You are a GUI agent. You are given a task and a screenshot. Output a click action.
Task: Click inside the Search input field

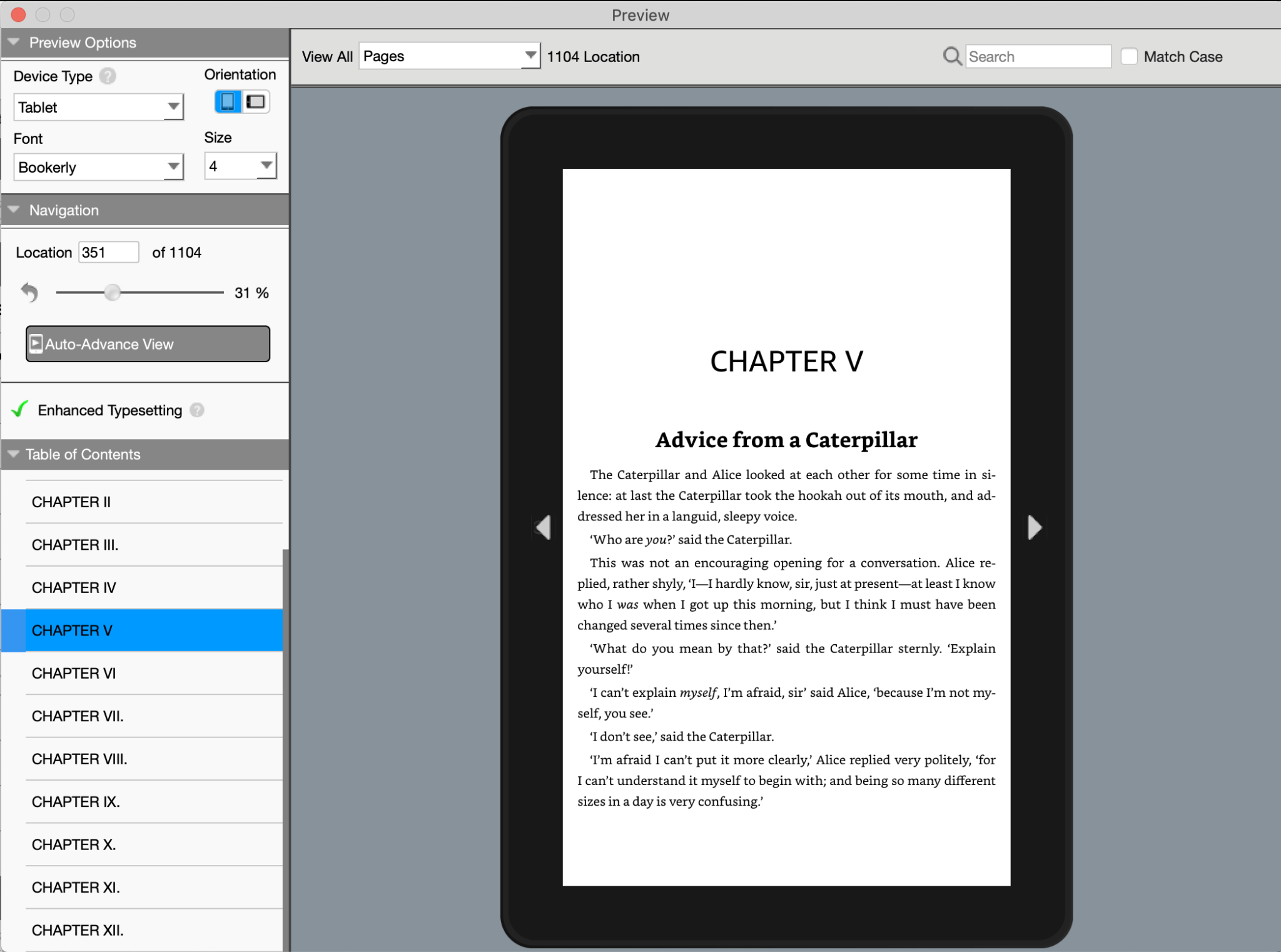click(x=1038, y=56)
